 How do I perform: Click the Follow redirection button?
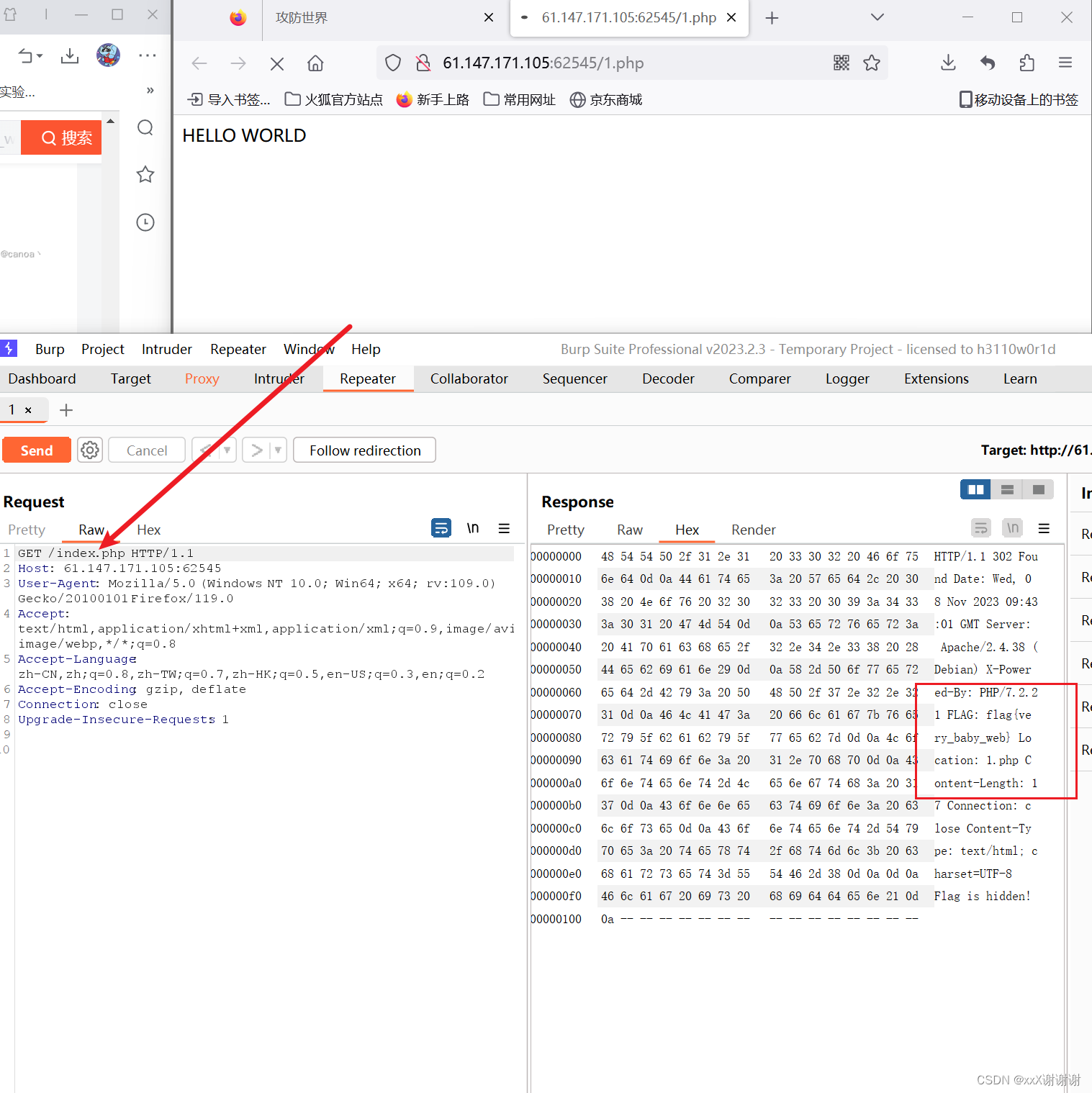[364, 450]
